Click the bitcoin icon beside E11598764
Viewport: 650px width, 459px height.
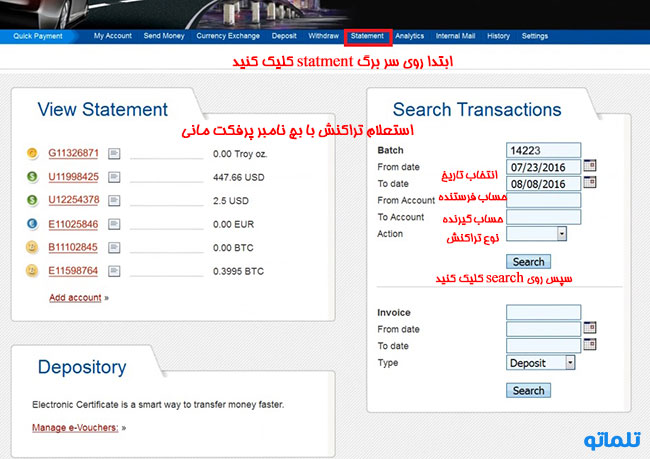pyautogui.click(x=32, y=271)
